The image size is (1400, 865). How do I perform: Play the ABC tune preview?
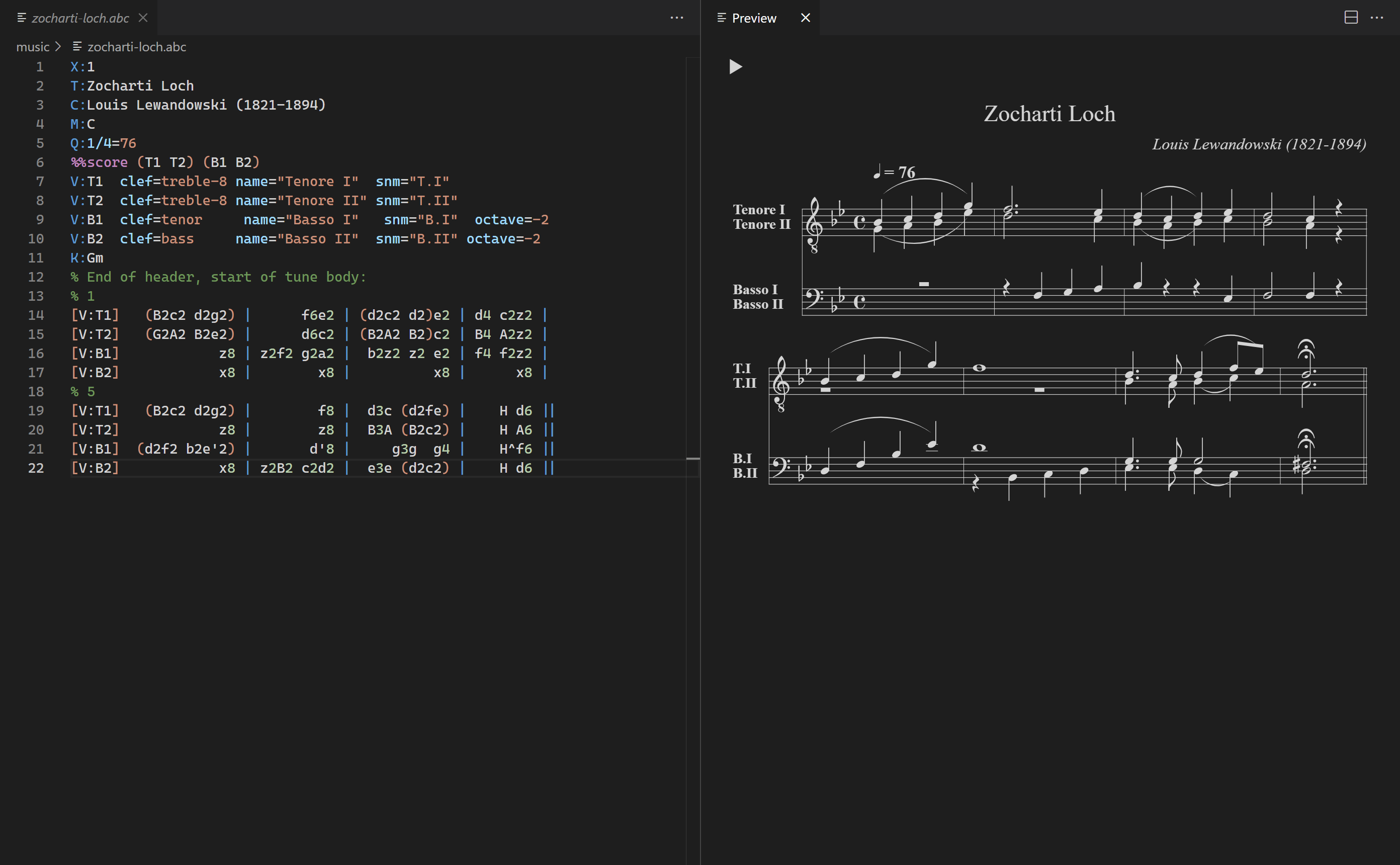point(736,67)
